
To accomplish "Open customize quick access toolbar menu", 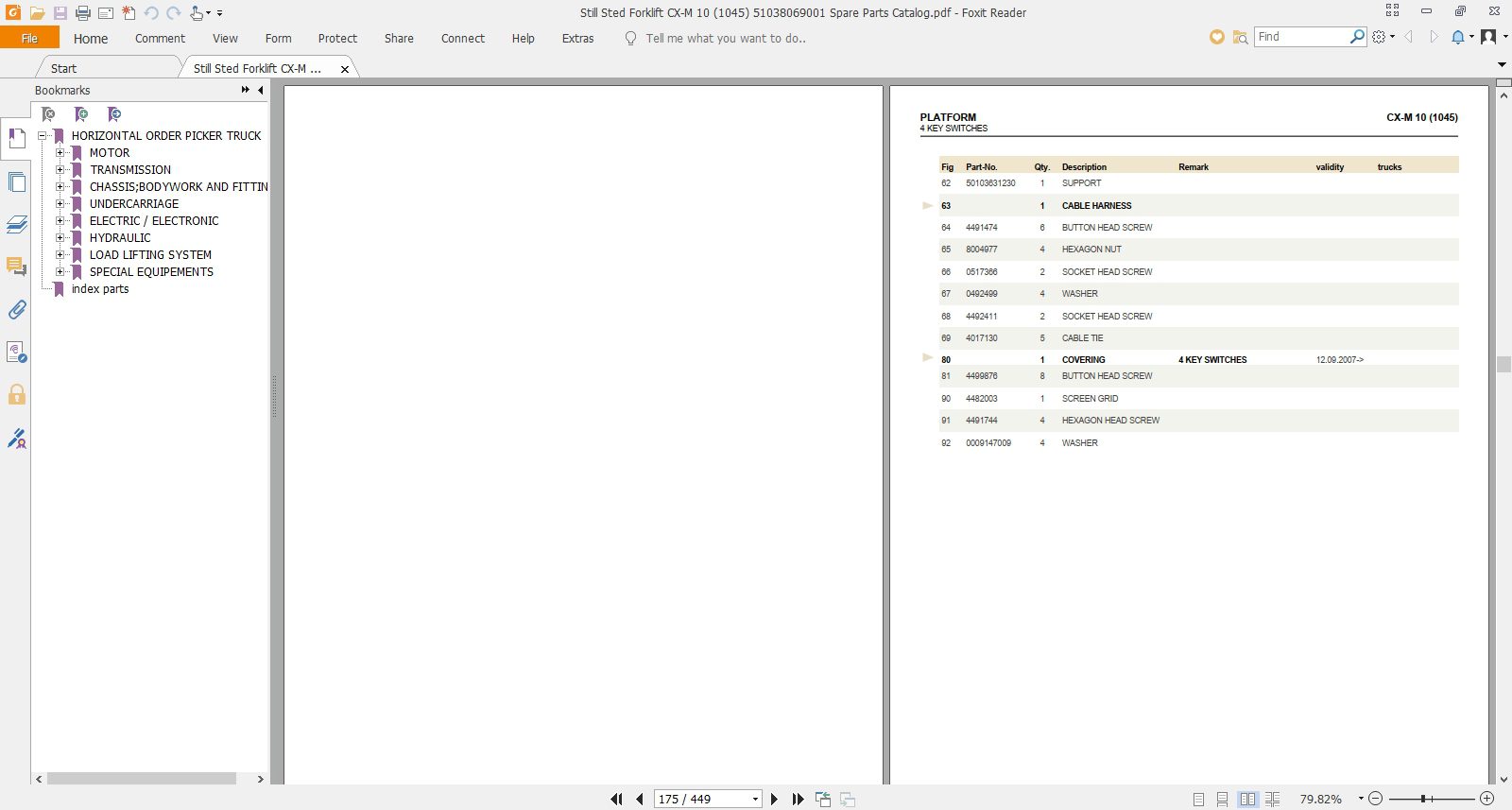I will coord(219,13).
